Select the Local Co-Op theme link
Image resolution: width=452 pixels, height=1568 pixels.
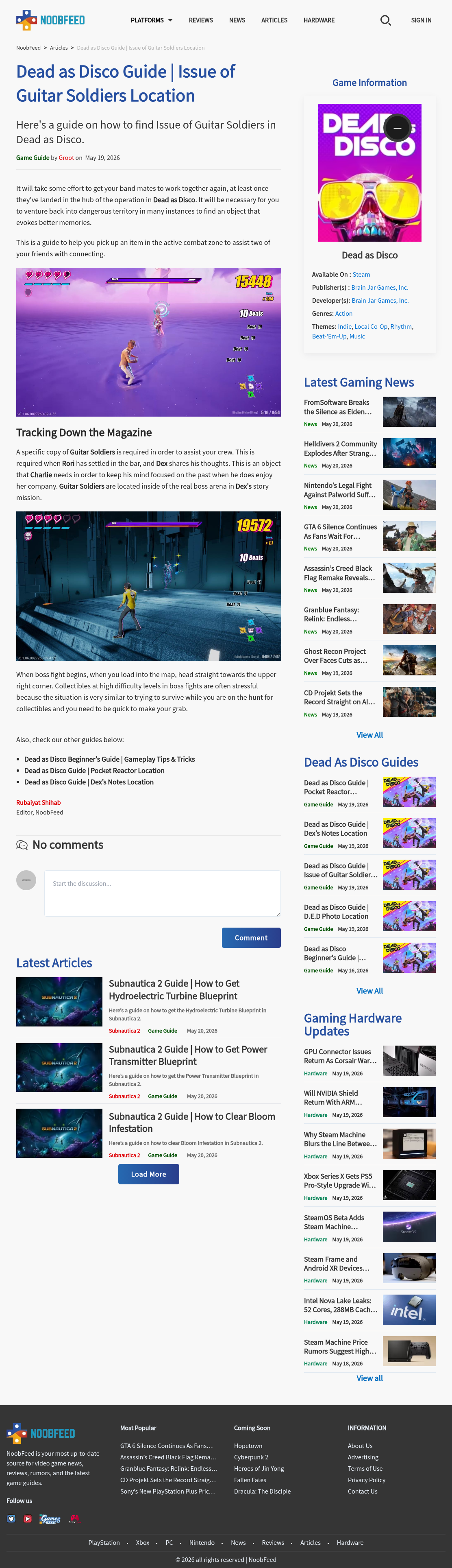pyautogui.click(x=370, y=327)
